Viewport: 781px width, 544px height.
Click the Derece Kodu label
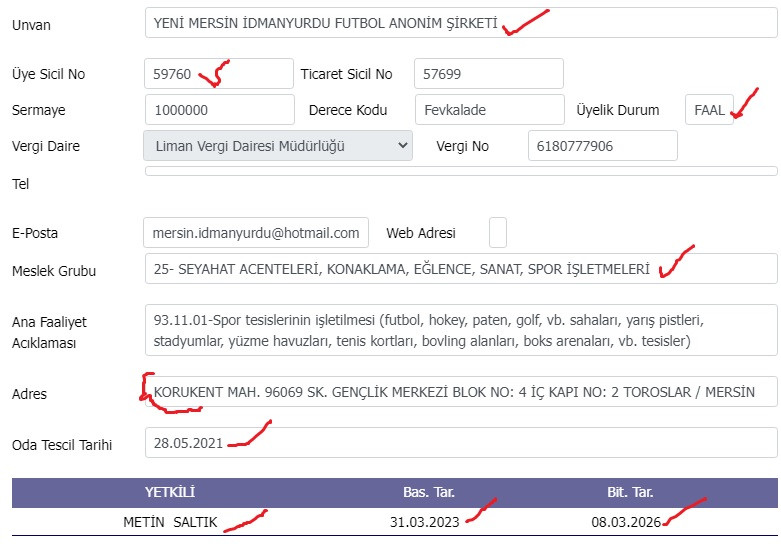(348, 110)
